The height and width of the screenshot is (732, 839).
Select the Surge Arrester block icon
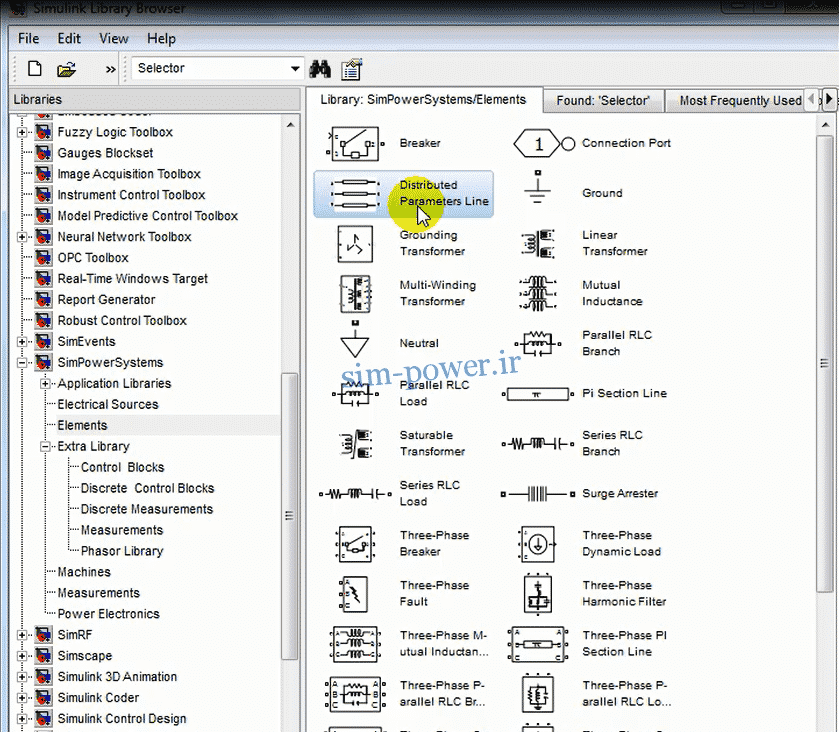[x=538, y=493]
